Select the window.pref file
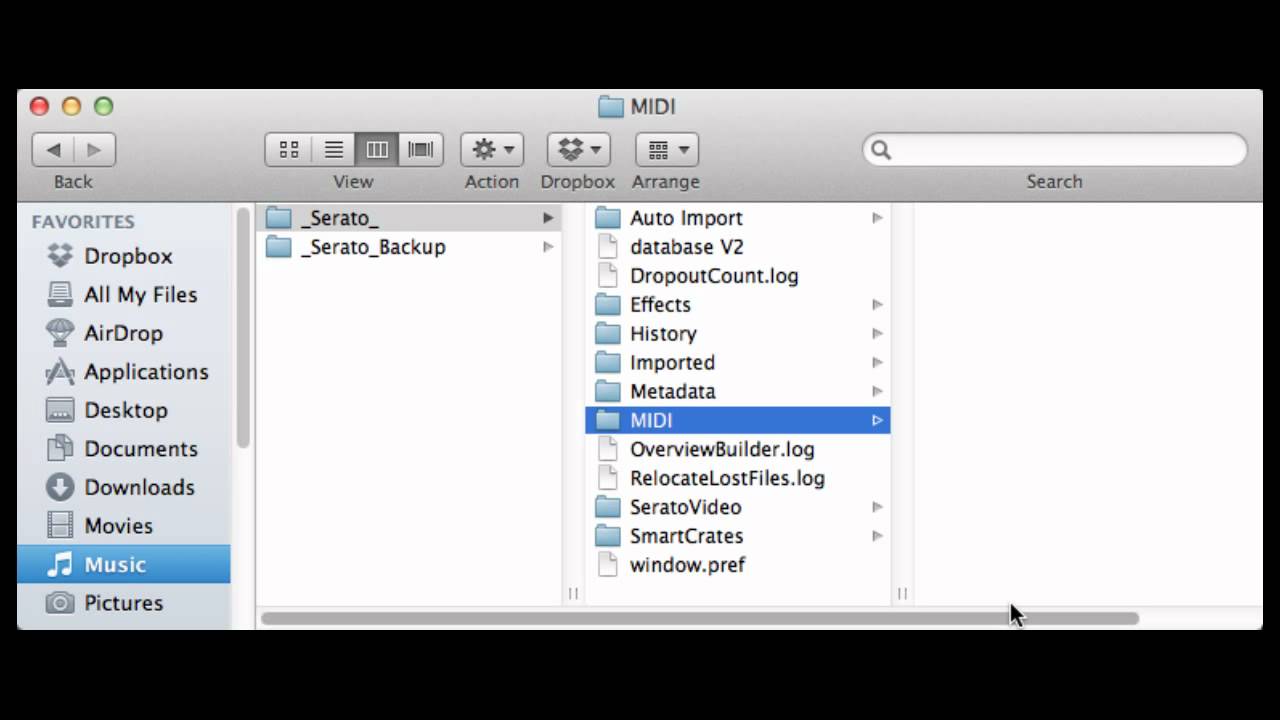The height and width of the screenshot is (720, 1280). (x=737, y=566)
